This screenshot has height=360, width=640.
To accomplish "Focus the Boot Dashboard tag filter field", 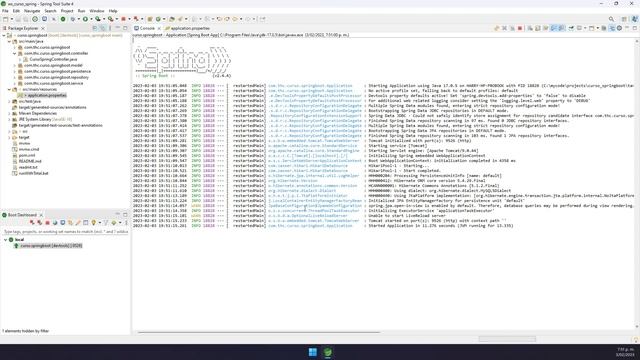I will pos(66,231).
